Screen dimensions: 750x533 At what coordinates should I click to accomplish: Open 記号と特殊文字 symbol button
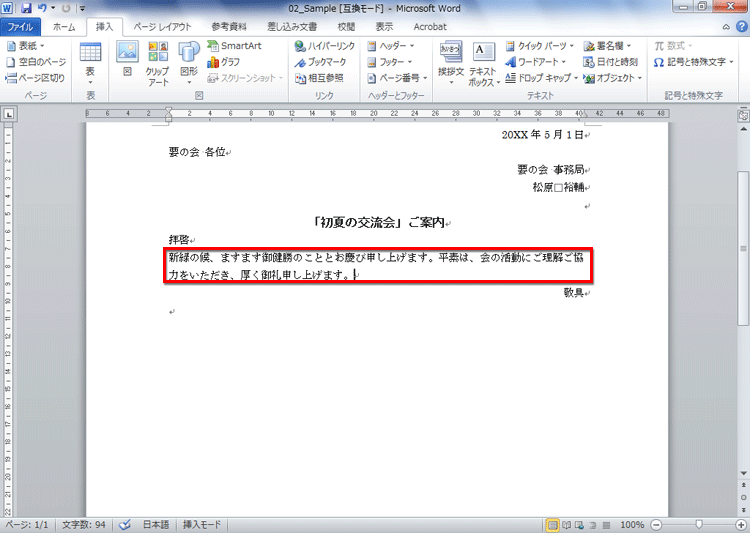click(x=694, y=62)
